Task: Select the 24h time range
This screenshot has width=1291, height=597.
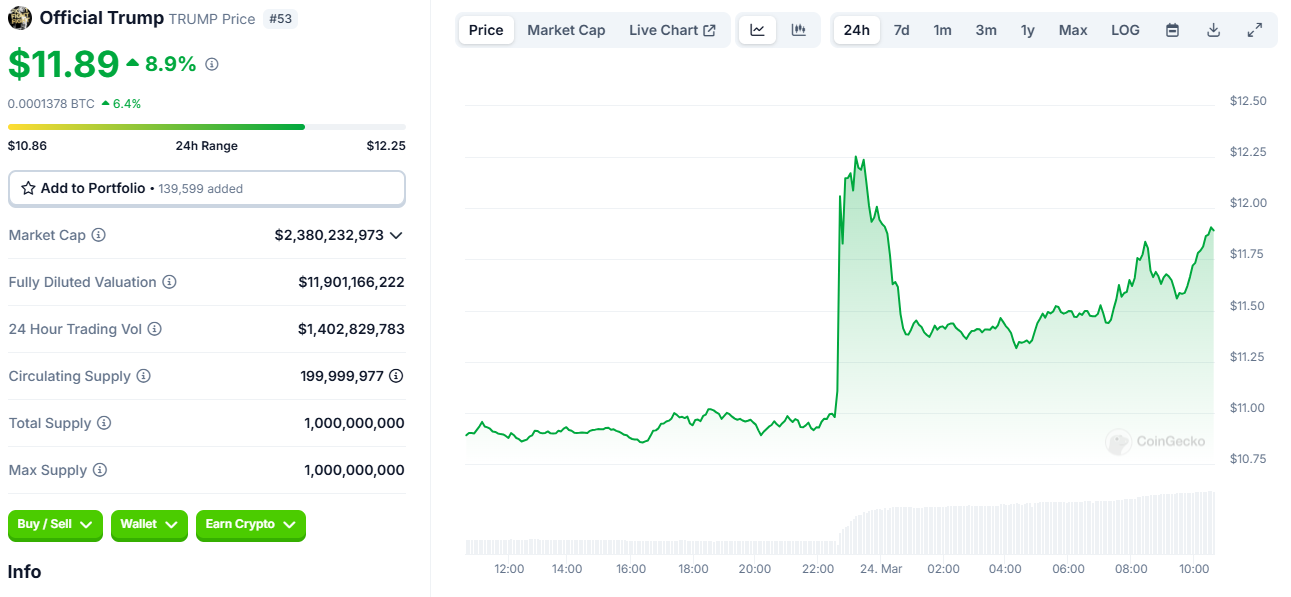Action: pos(856,30)
